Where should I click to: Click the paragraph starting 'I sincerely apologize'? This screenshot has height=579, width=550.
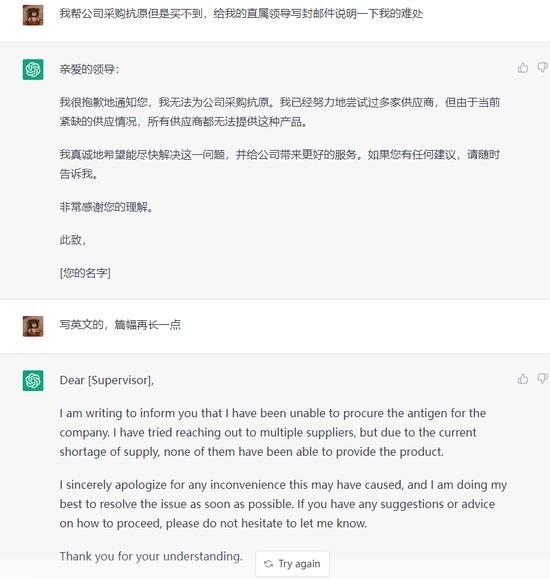pyautogui.click(x=283, y=504)
